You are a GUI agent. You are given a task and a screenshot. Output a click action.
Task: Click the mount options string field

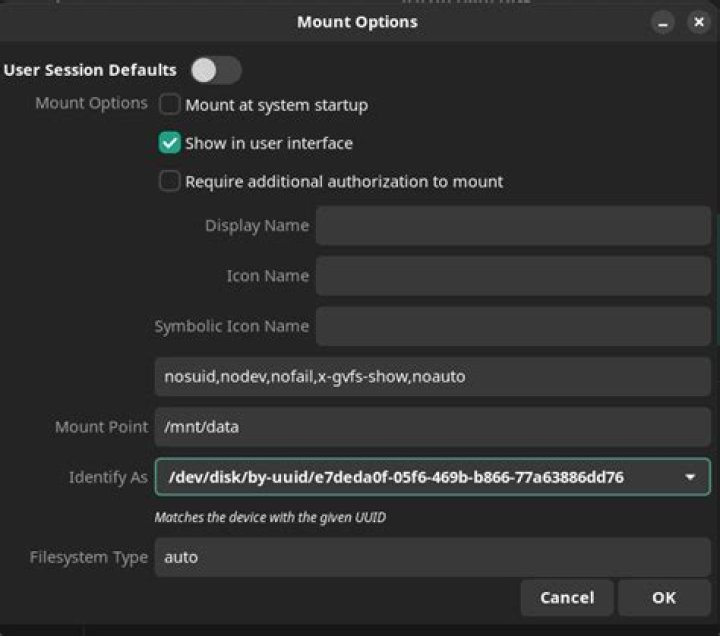point(433,377)
